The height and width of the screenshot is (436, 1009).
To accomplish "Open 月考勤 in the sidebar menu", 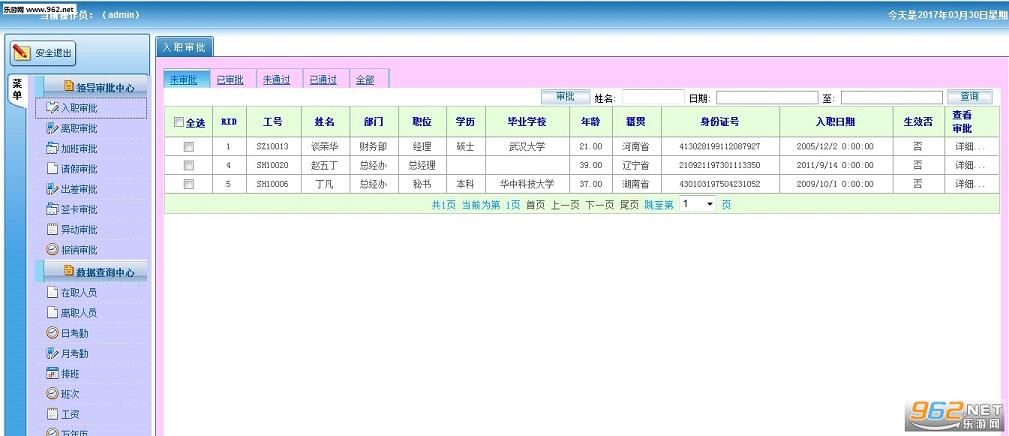I will (x=75, y=353).
